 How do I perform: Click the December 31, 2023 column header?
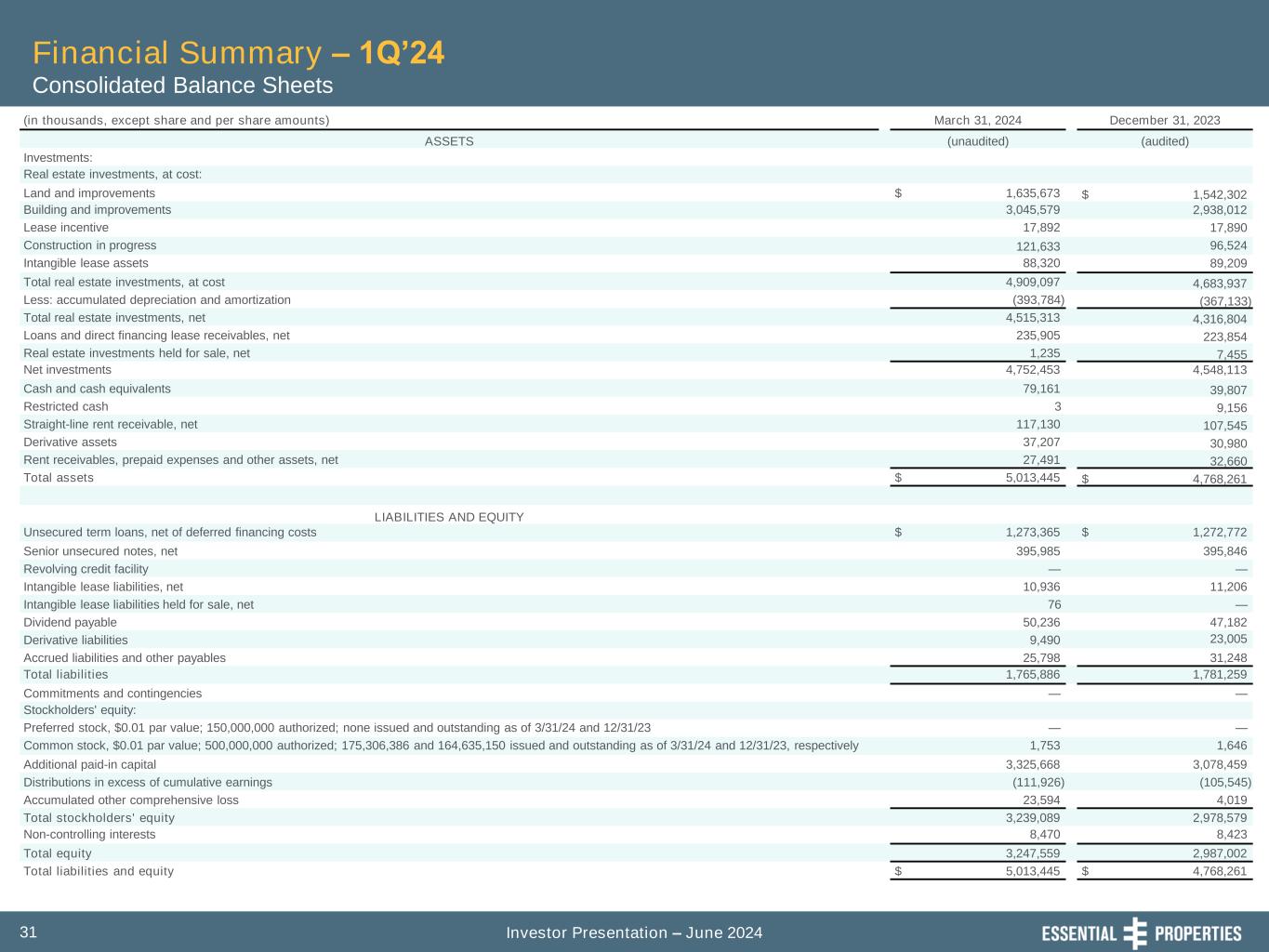coord(1164,120)
